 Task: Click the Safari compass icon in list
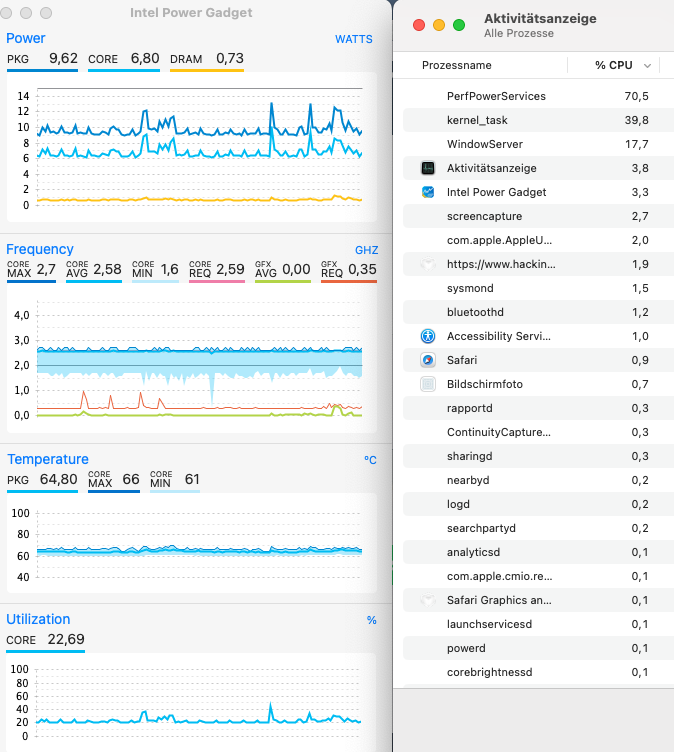tap(427, 360)
